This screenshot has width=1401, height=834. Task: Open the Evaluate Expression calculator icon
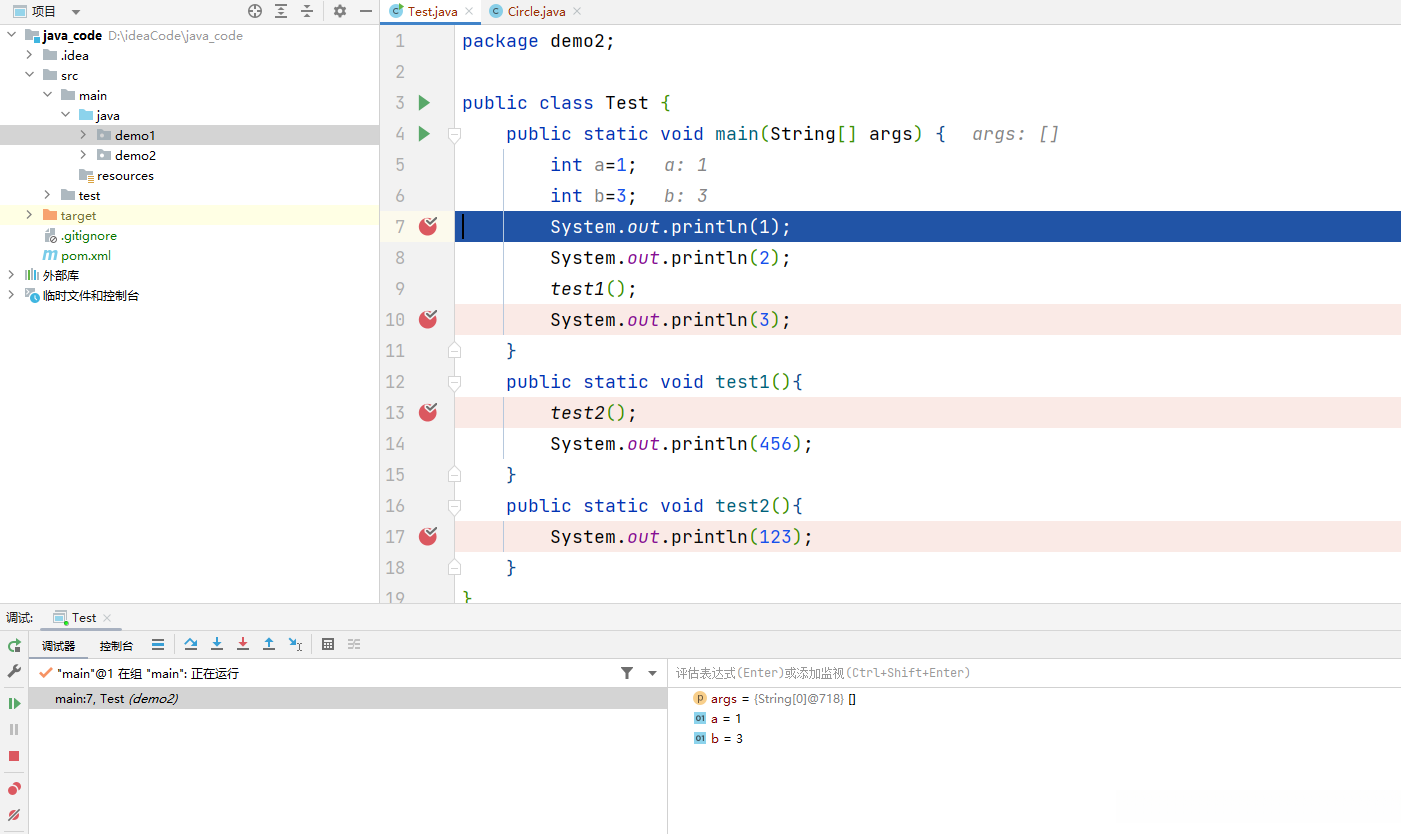click(x=328, y=645)
